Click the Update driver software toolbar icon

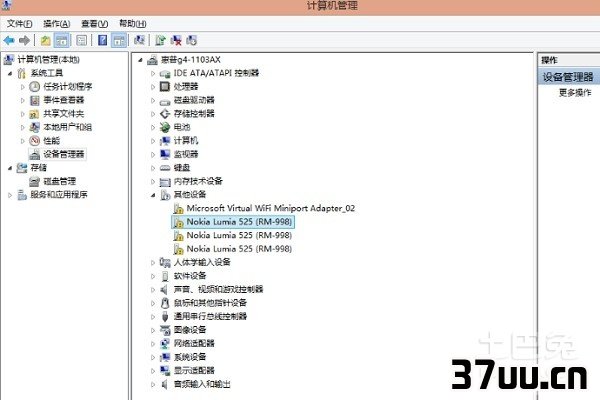160,40
